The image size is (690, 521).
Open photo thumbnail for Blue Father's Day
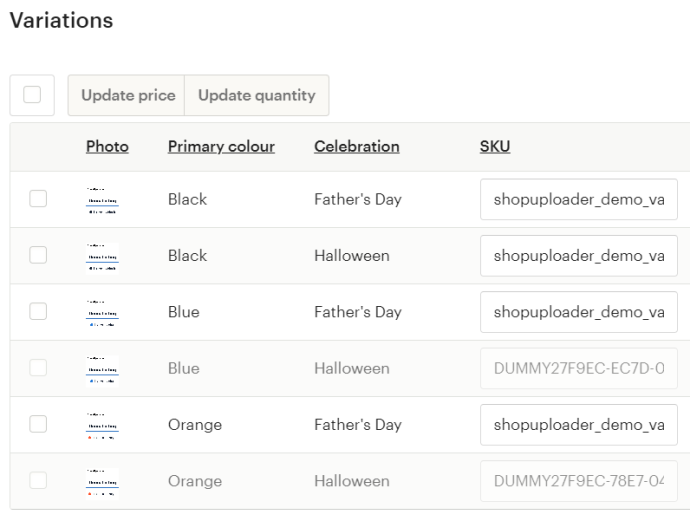pos(102,312)
